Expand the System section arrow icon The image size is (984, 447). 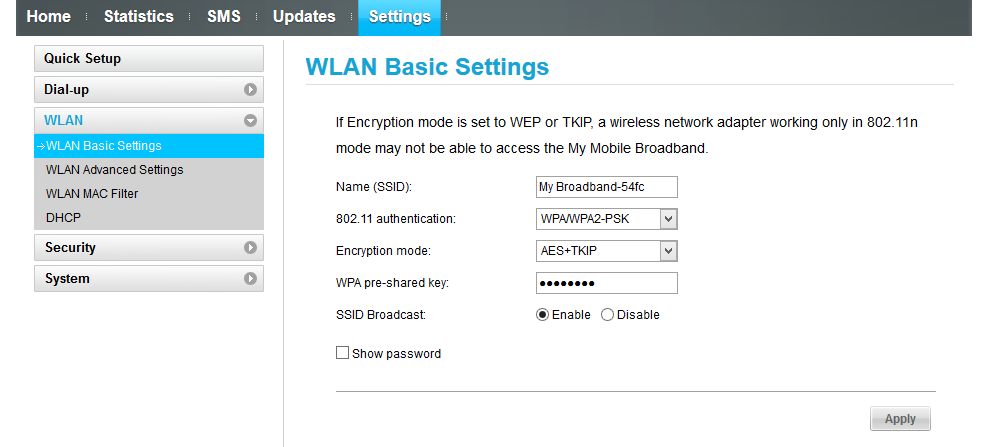pyautogui.click(x=250, y=279)
